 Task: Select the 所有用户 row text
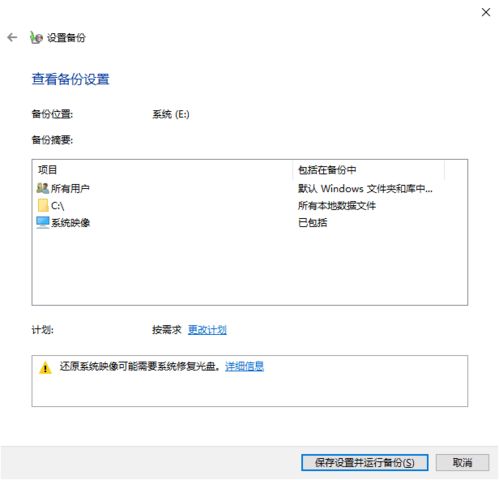pyautogui.click(x=70, y=189)
